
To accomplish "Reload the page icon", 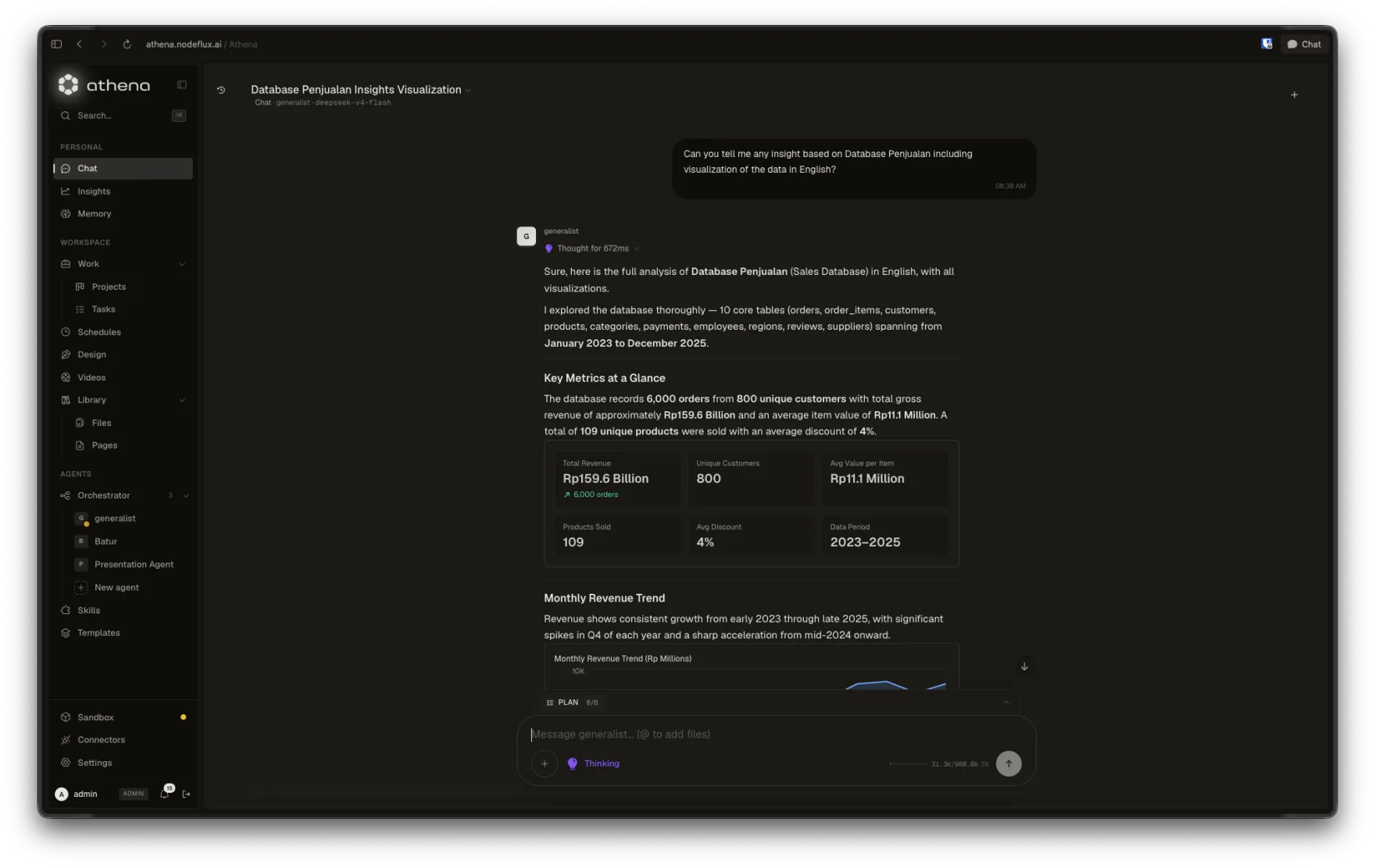I will (x=127, y=45).
